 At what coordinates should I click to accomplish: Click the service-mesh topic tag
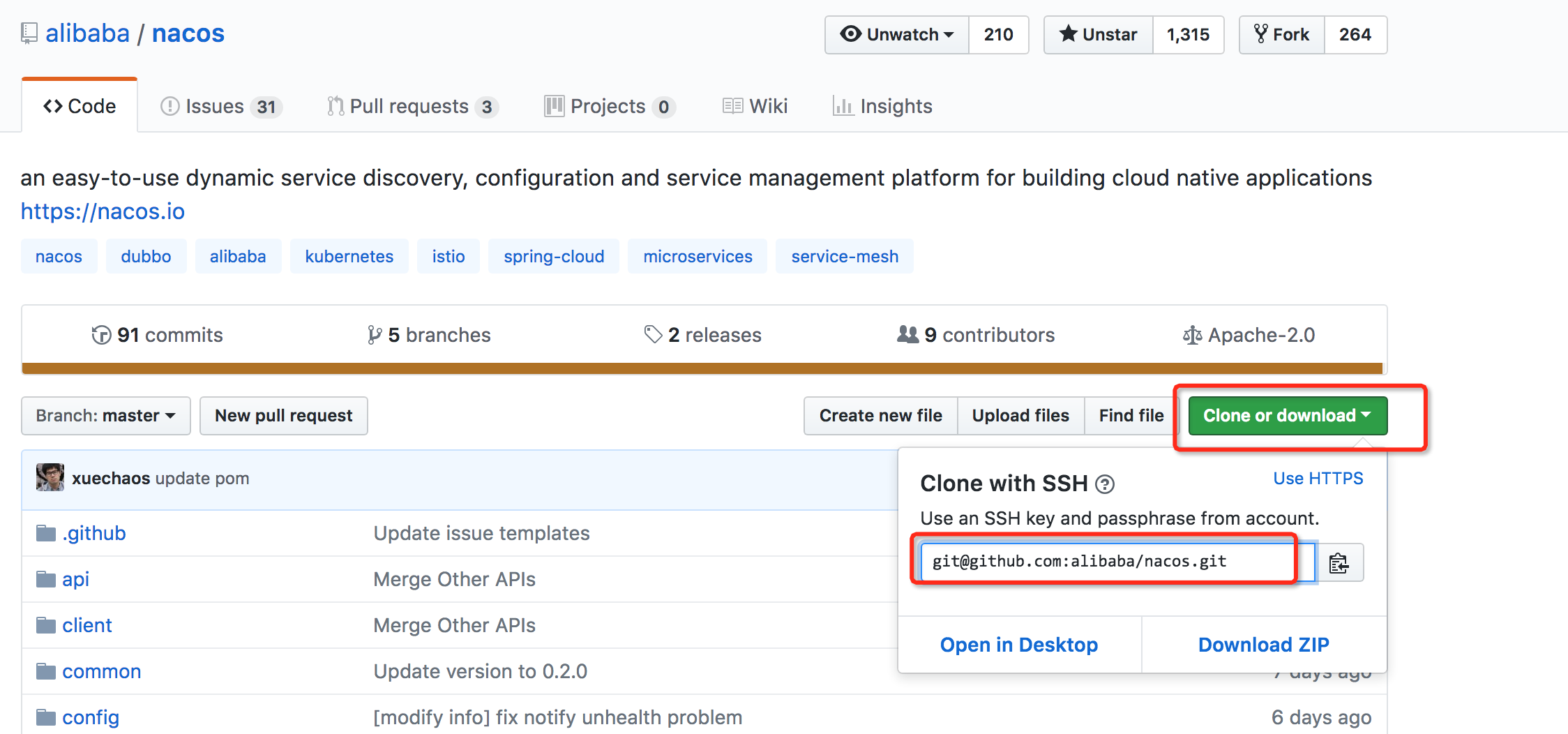(x=845, y=256)
